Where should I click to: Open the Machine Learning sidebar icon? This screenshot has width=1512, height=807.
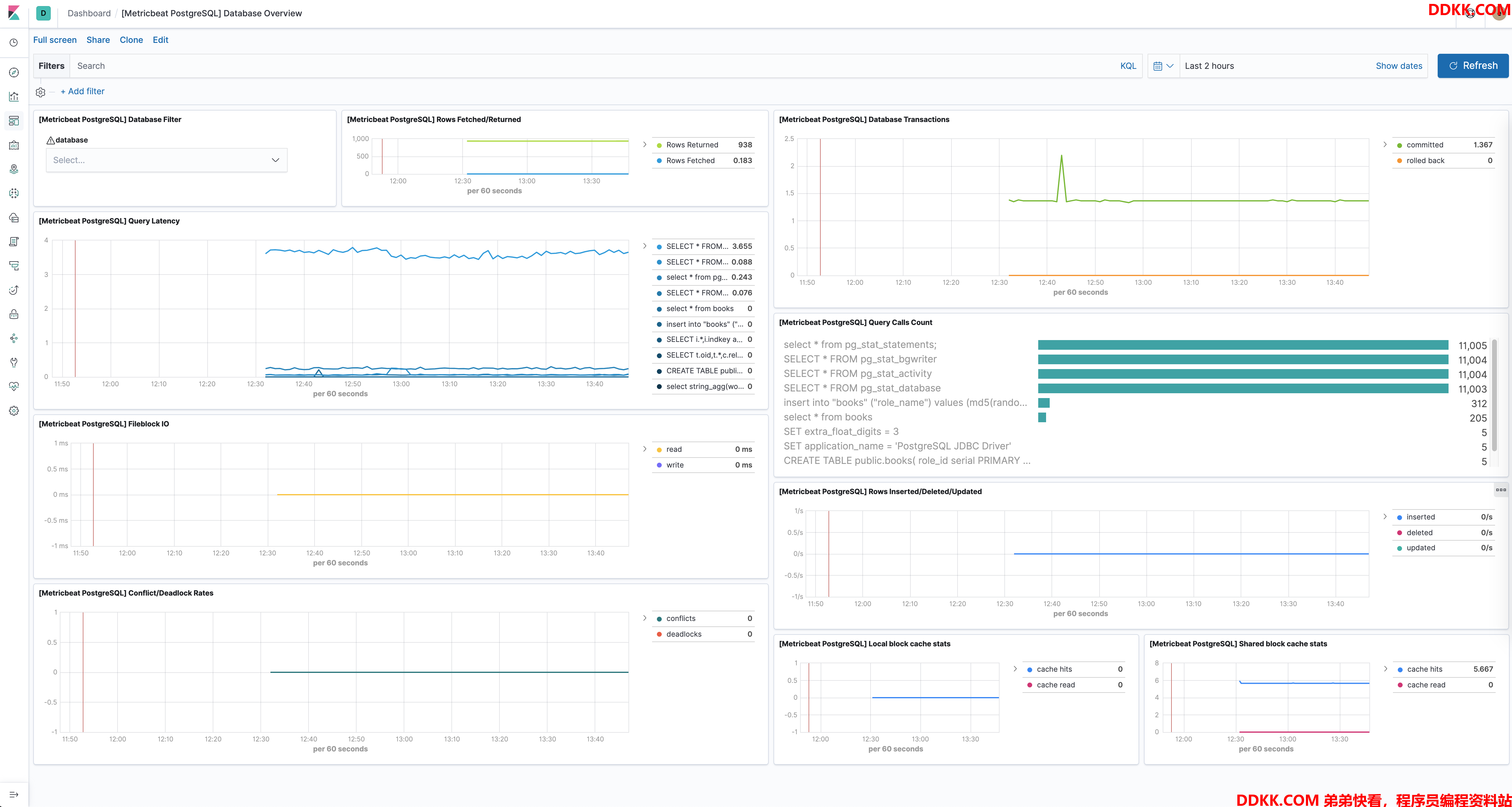[14, 193]
